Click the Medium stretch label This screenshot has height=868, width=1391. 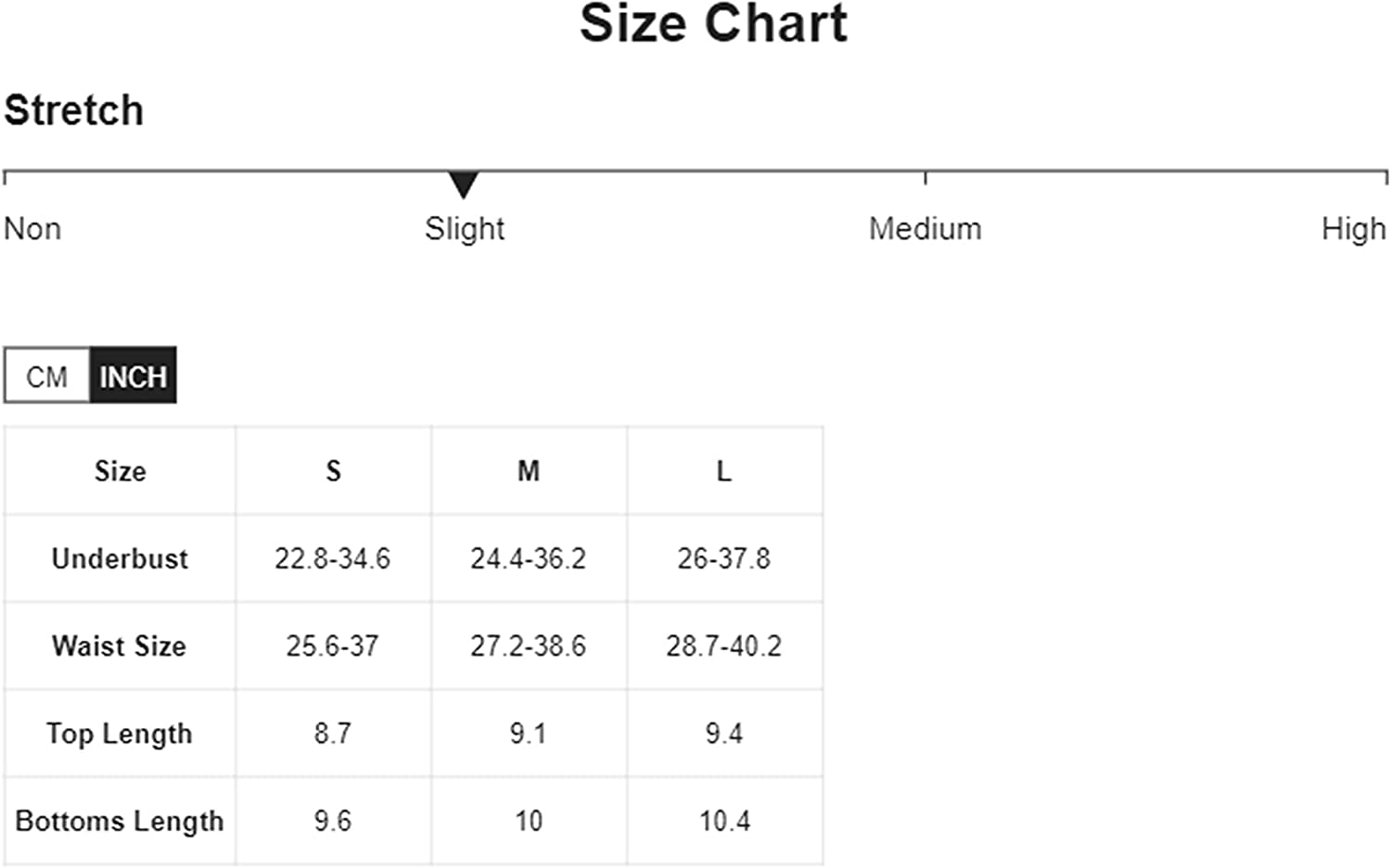pos(925,228)
